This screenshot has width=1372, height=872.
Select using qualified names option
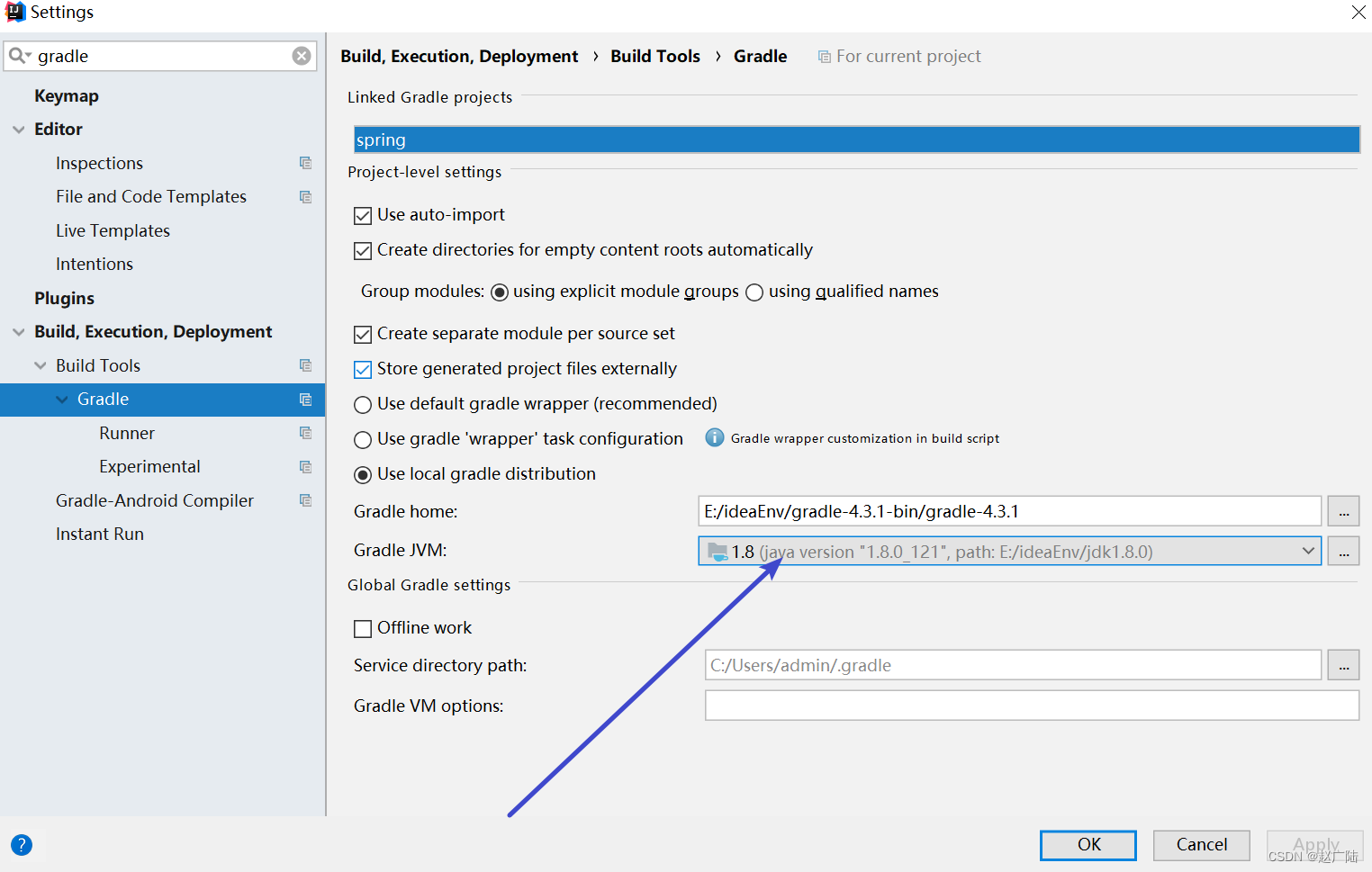click(754, 292)
